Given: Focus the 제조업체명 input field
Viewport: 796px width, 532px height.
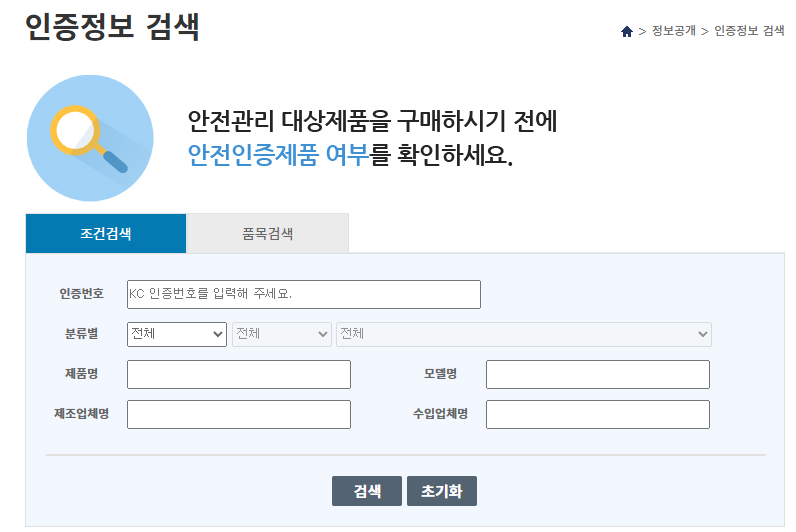Looking at the screenshot, I should tap(238, 414).
